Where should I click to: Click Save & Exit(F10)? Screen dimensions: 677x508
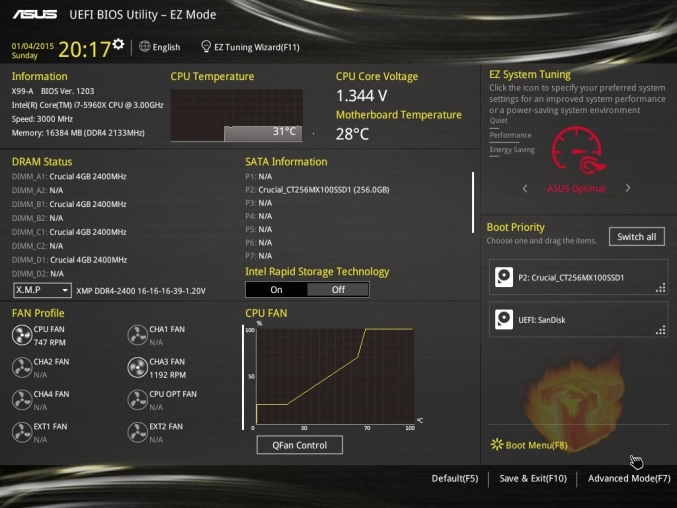[533, 478]
